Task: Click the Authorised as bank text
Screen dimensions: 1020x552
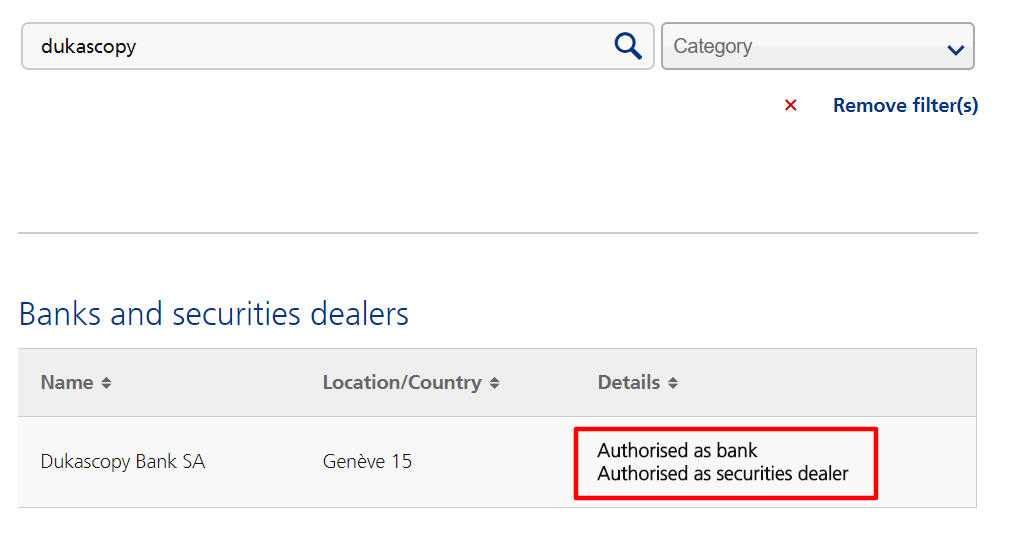Action: pyautogui.click(x=677, y=450)
